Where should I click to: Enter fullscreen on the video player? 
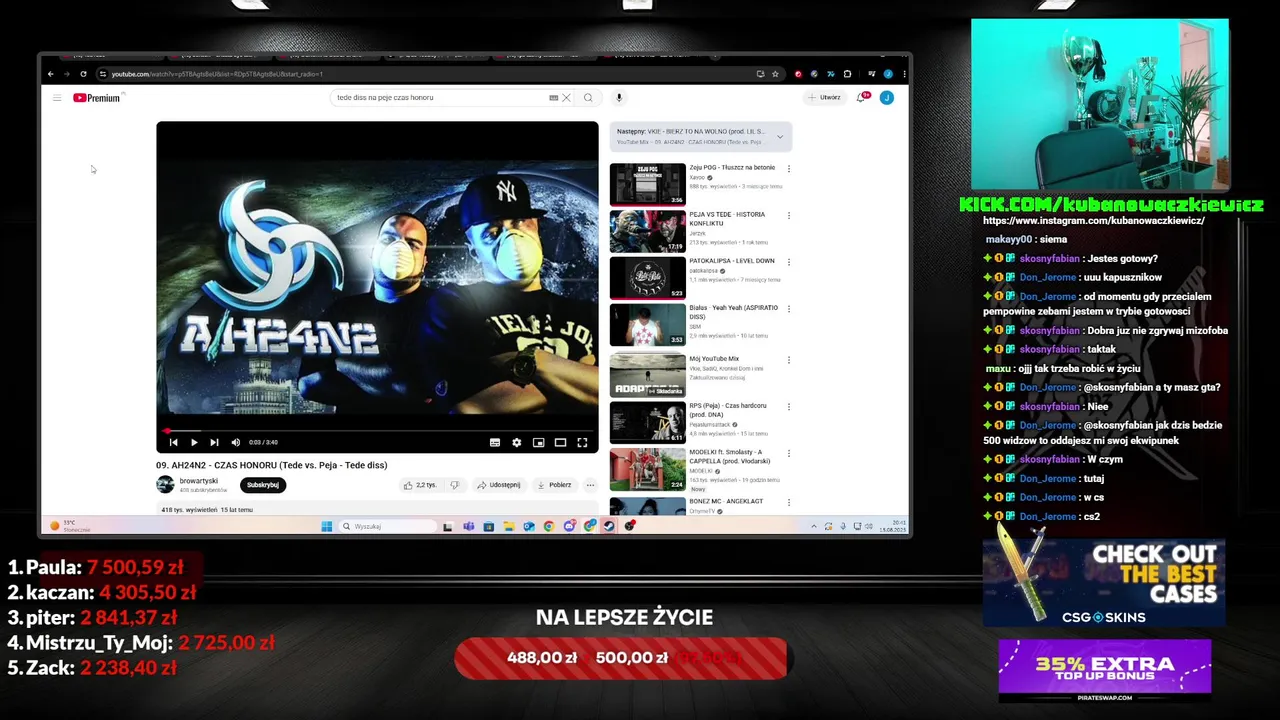pos(582,442)
